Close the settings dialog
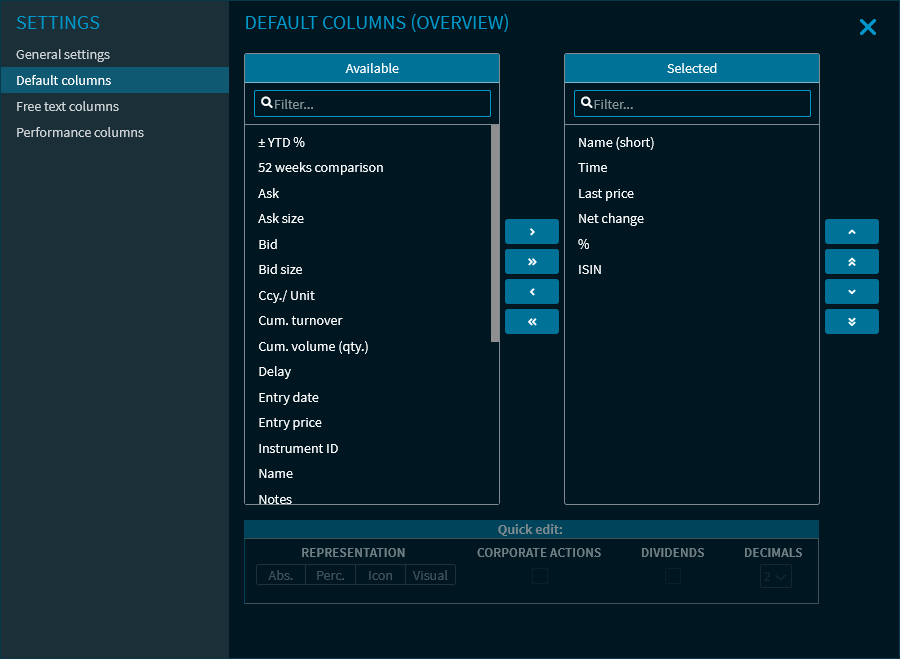 coord(867,28)
